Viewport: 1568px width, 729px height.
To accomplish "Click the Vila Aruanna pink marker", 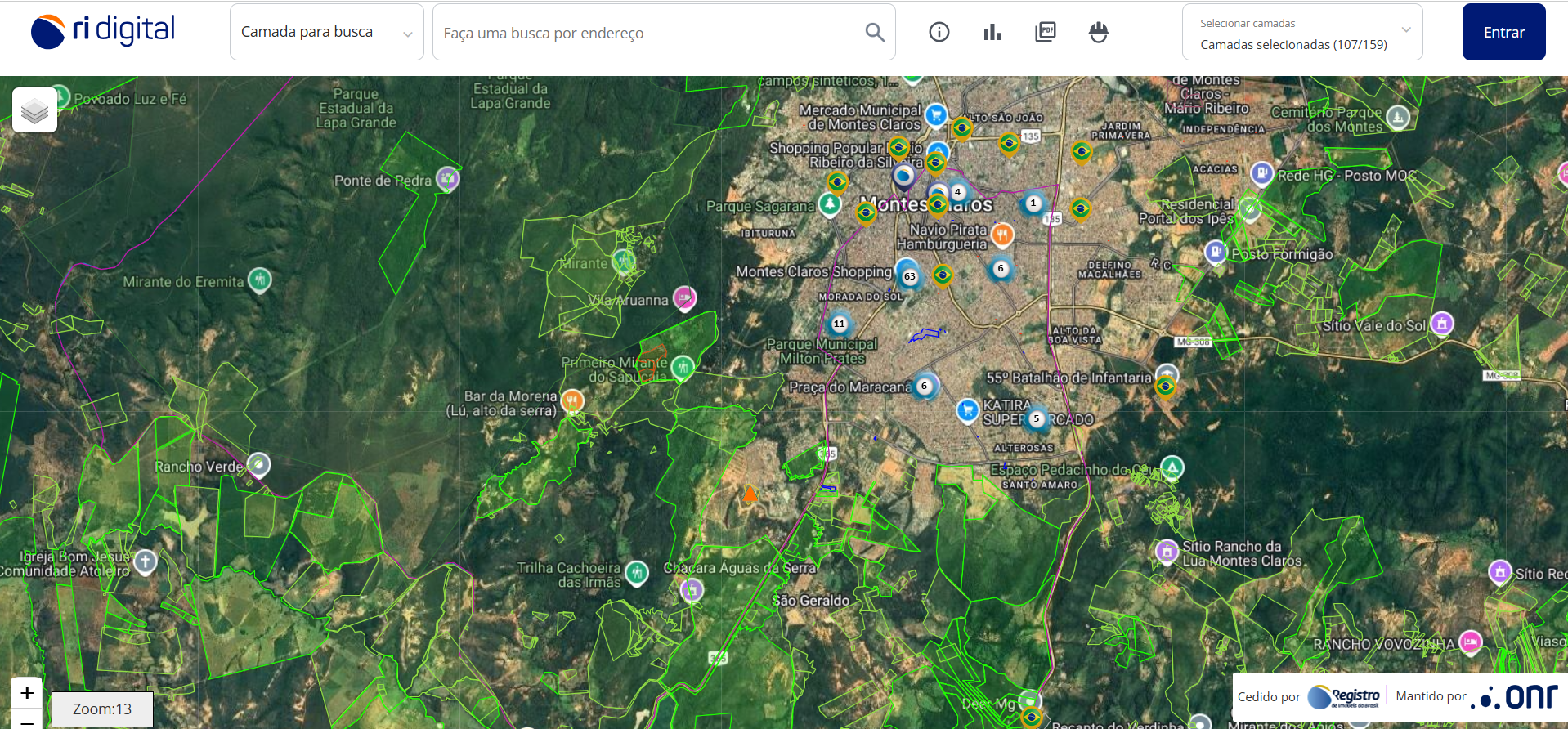I will pyautogui.click(x=684, y=298).
